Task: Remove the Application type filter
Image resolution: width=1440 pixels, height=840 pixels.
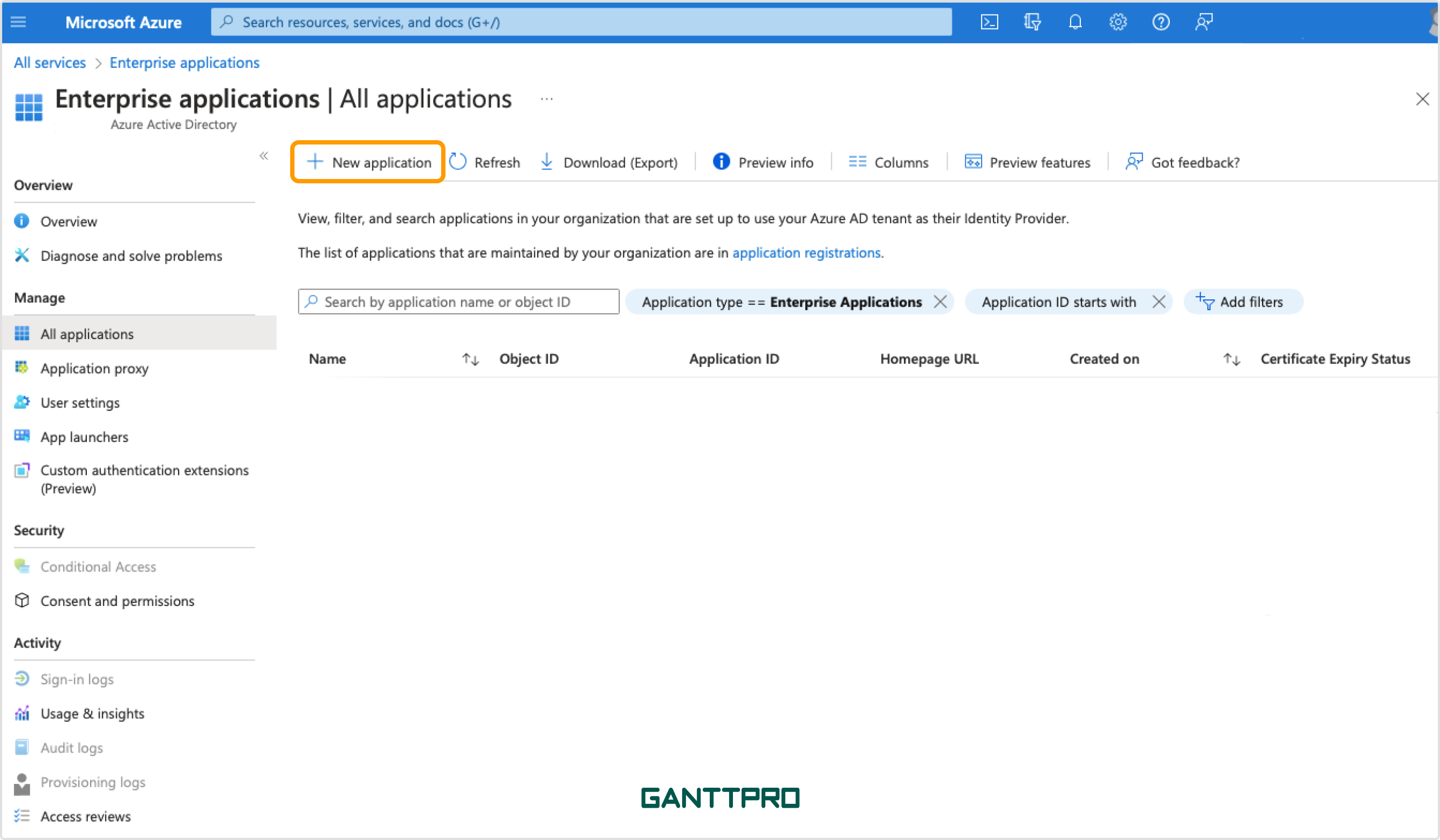Action: tap(940, 302)
